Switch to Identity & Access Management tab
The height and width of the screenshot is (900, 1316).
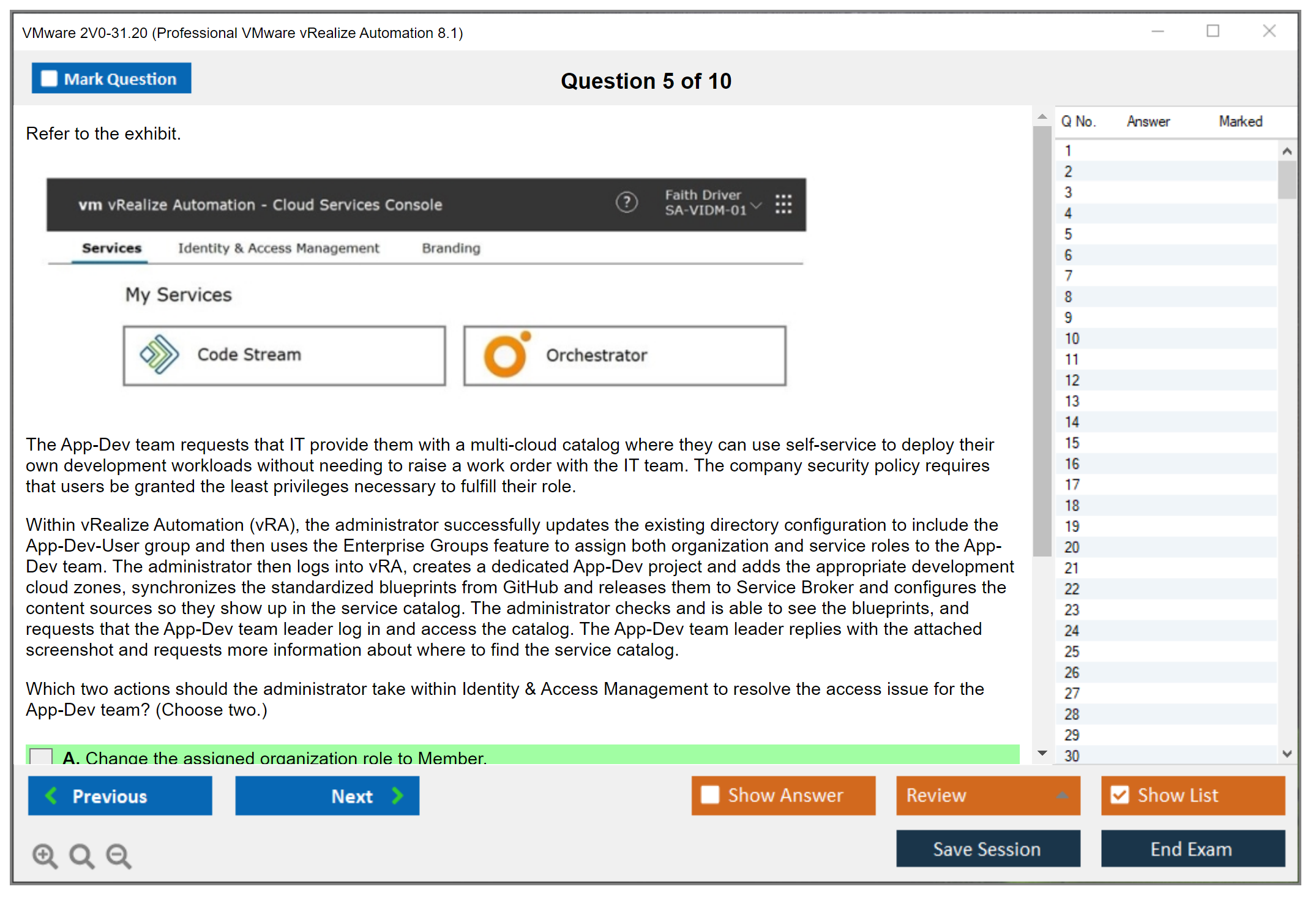pyautogui.click(x=279, y=248)
